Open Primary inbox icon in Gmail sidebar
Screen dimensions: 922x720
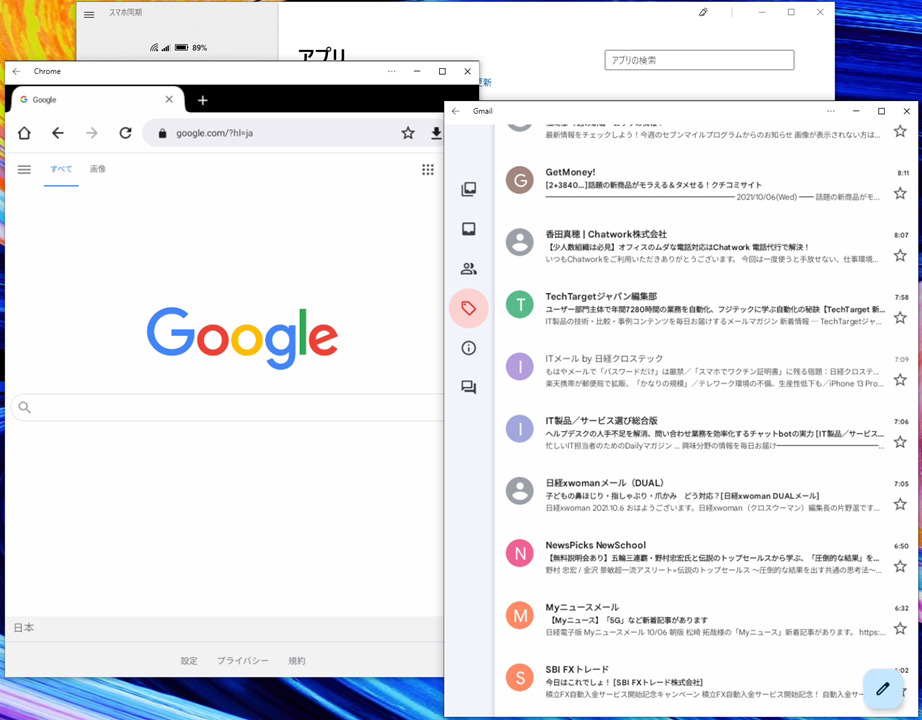click(469, 229)
